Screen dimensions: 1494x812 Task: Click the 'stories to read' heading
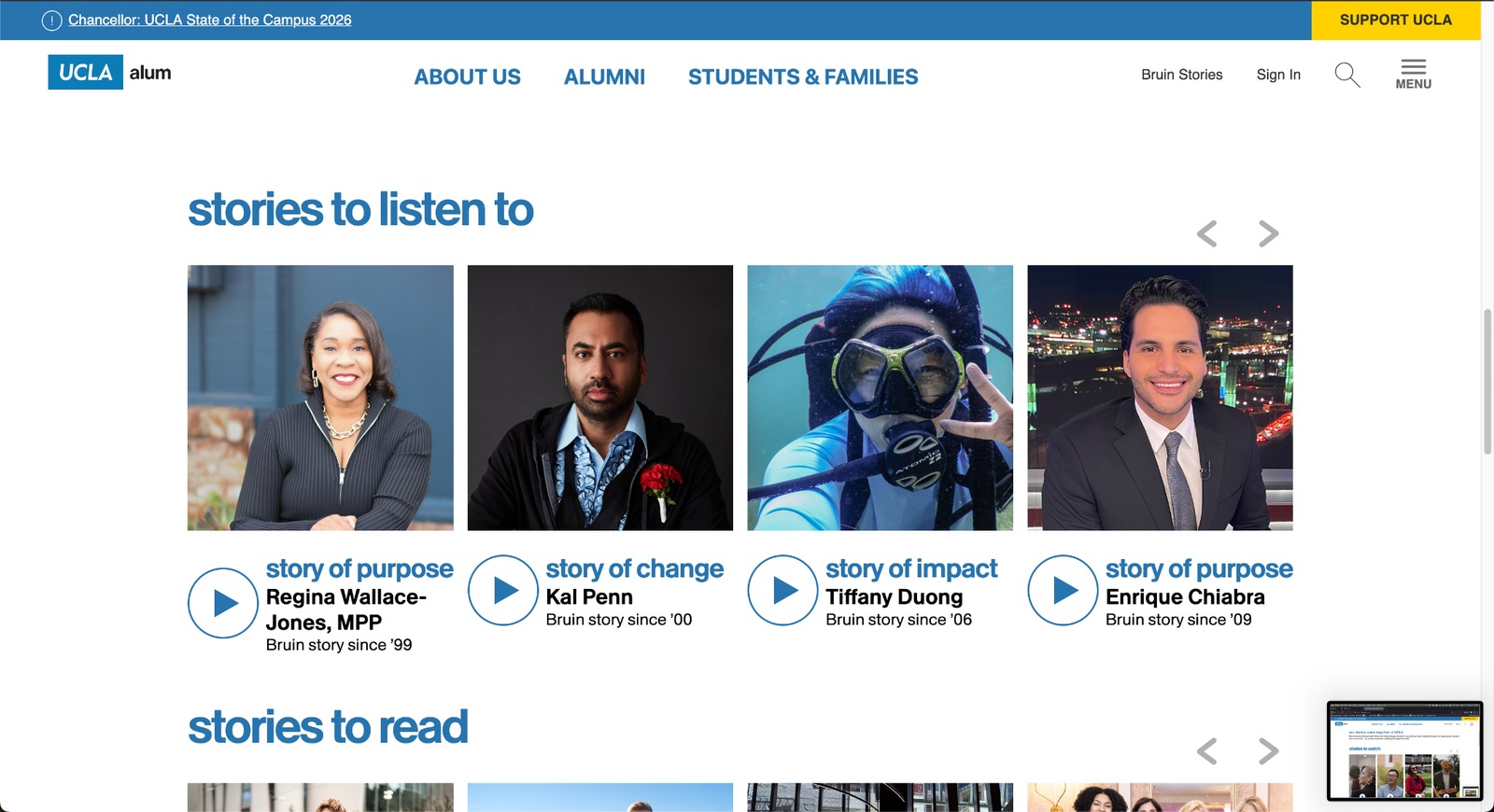coord(328,727)
